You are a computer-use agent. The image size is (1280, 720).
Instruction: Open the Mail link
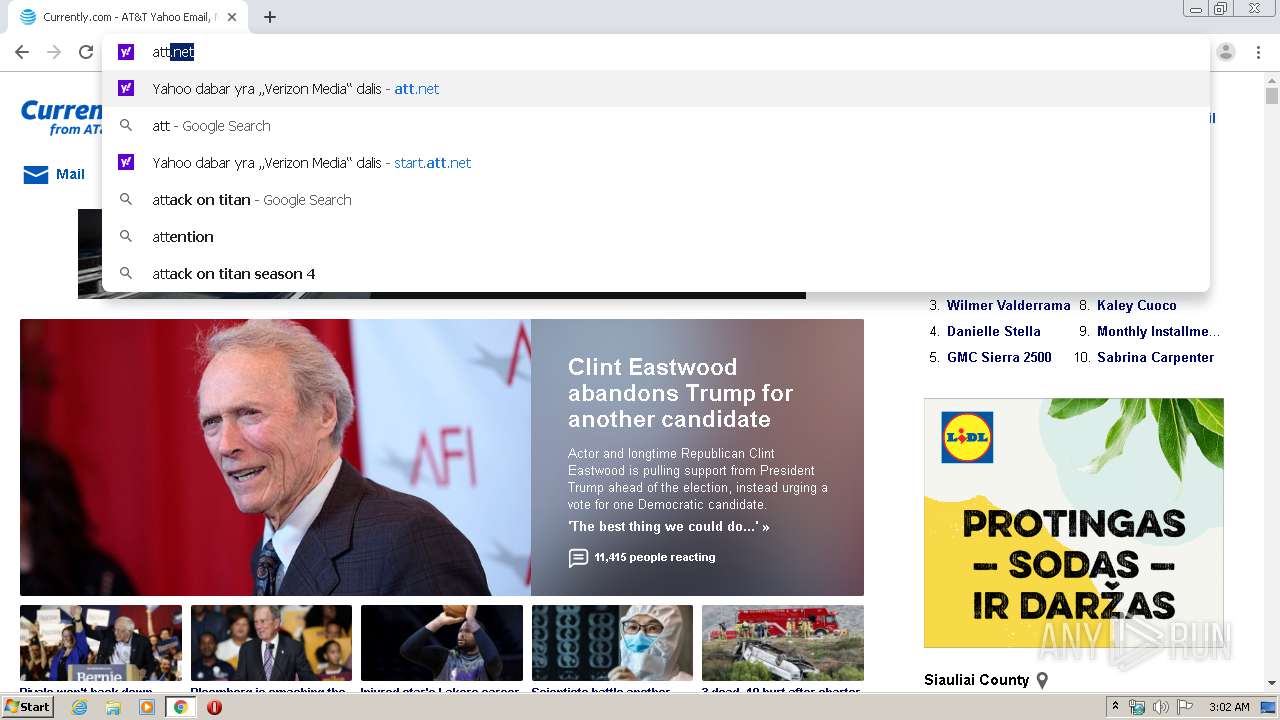[70, 174]
